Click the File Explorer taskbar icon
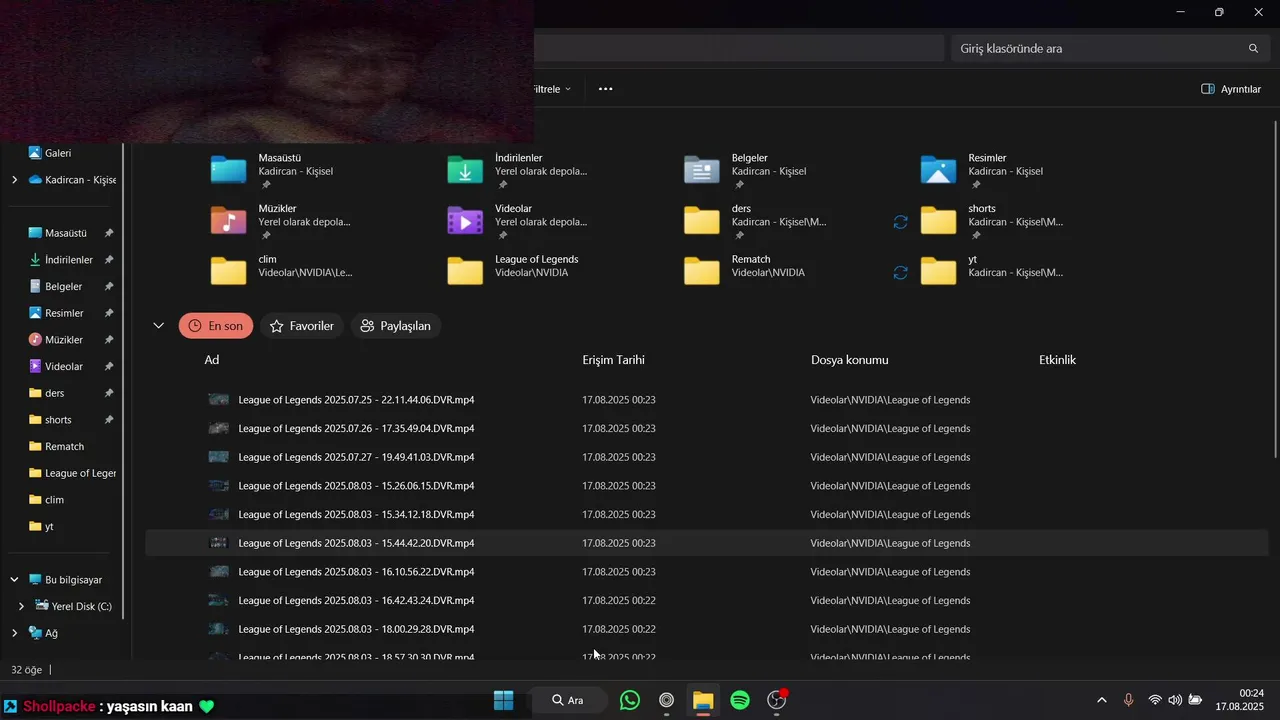This screenshot has width=1280, height=720. point(703,700)
